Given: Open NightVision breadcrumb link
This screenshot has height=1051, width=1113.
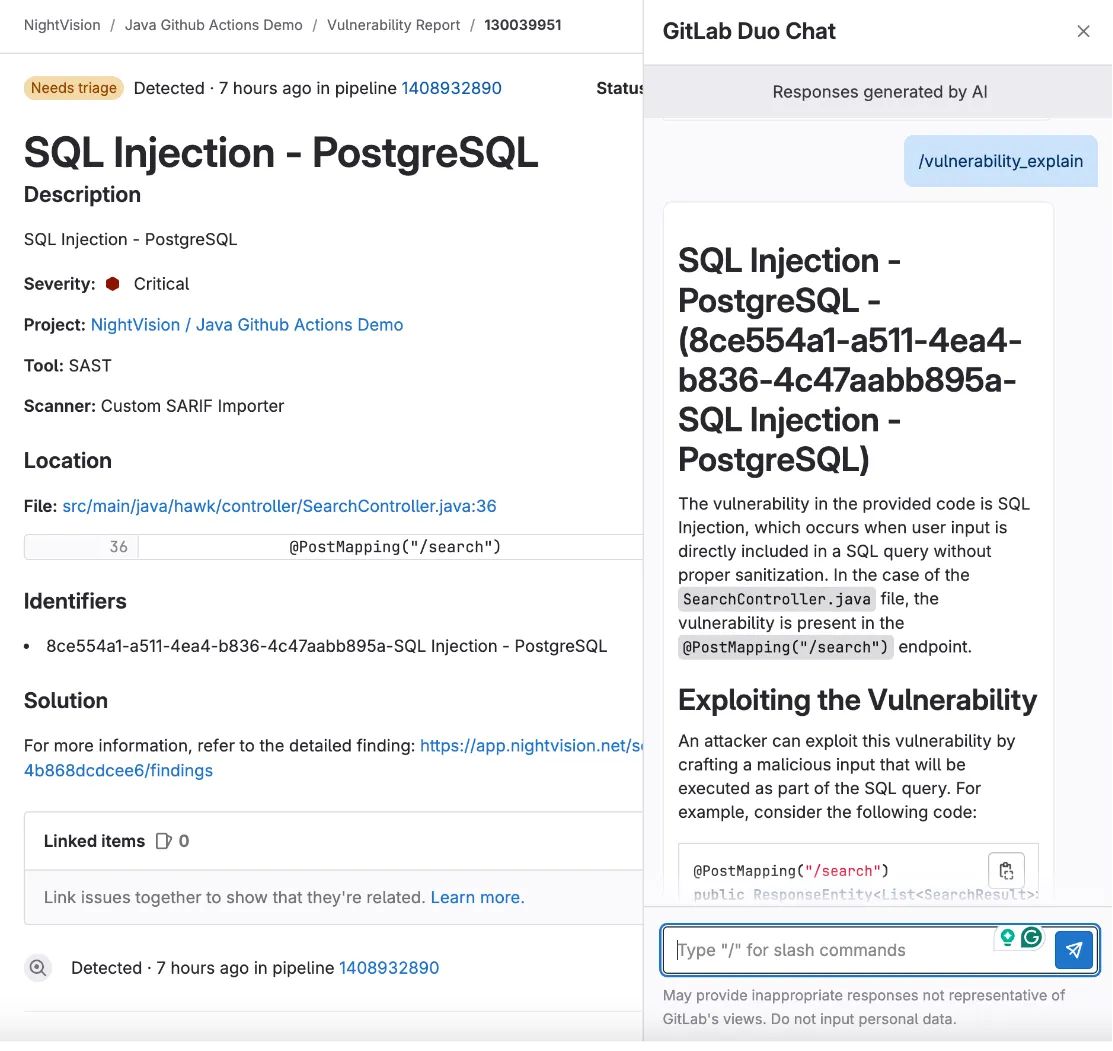Looking at the screenshot, I should point(62,25).
